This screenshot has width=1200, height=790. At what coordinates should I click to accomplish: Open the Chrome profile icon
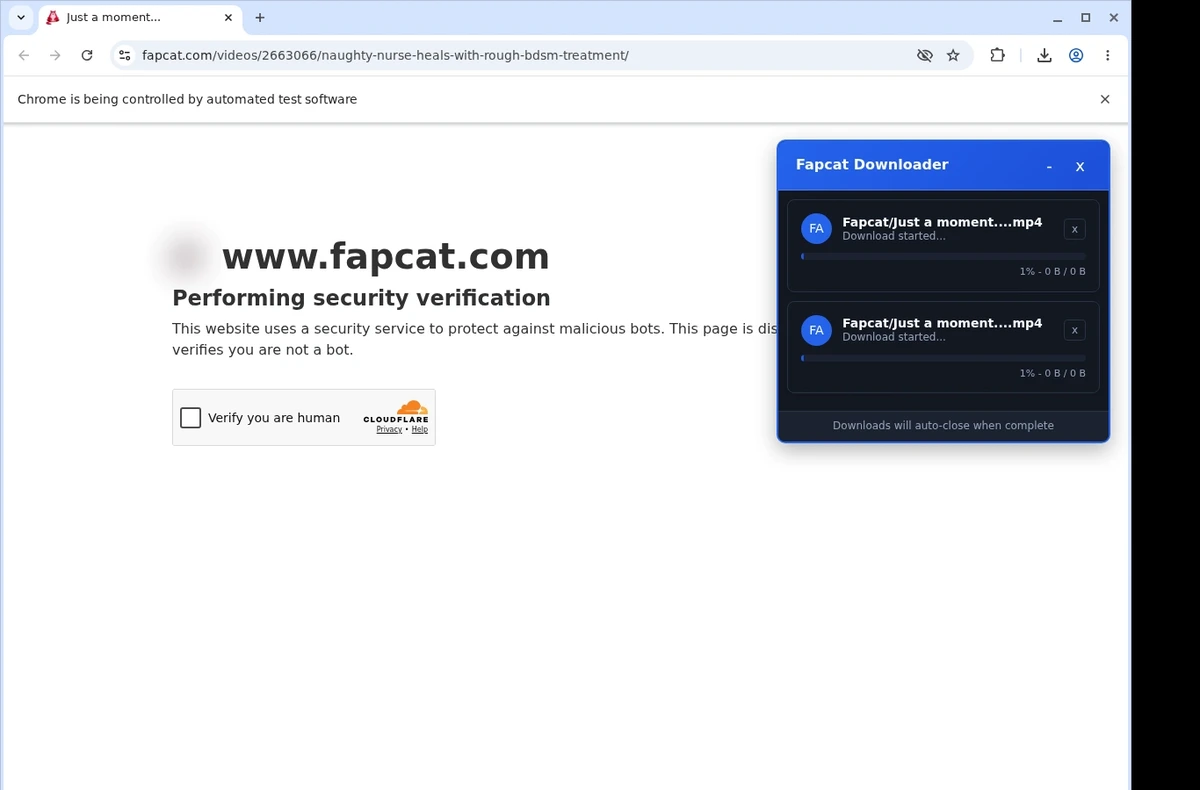(x=1076, y=56)
